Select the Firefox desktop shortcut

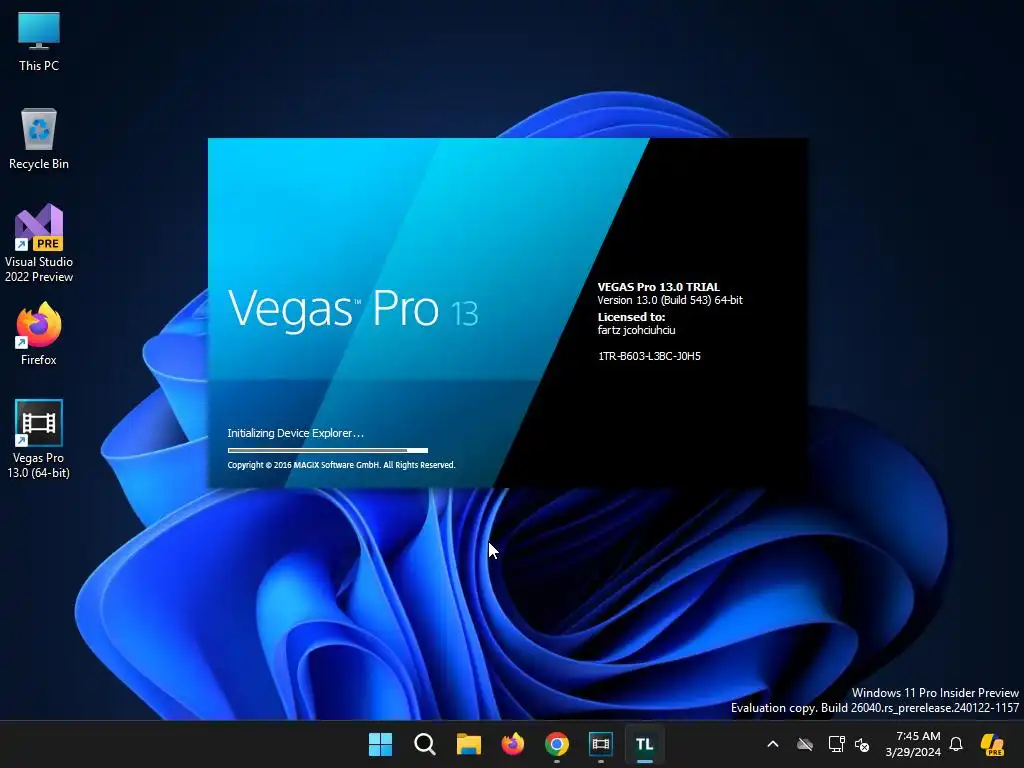click(39, 334)
